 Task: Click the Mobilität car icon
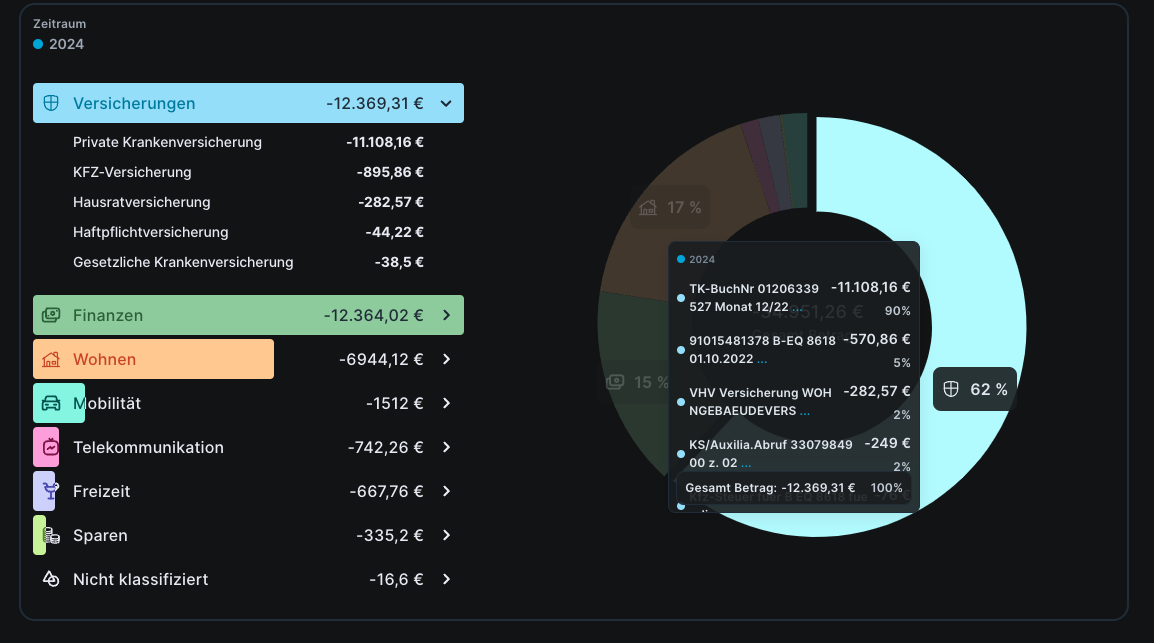pos(52,403)
